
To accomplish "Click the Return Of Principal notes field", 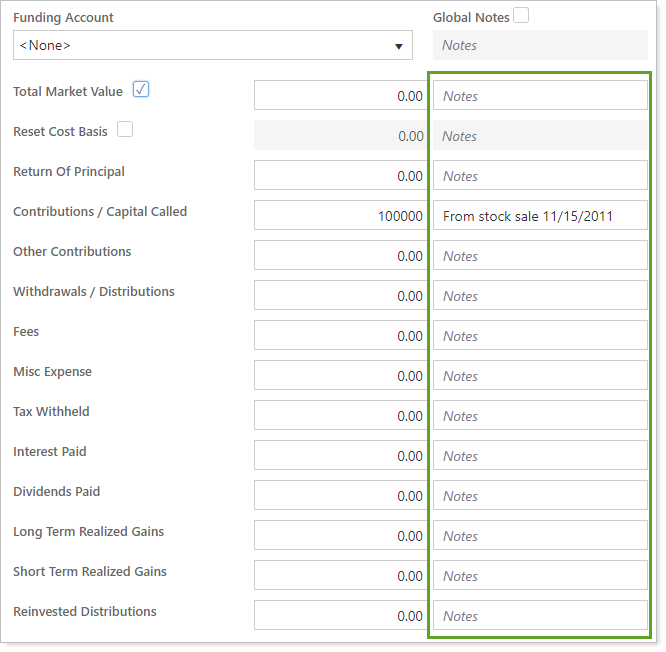I will click(x=540, y=176).
